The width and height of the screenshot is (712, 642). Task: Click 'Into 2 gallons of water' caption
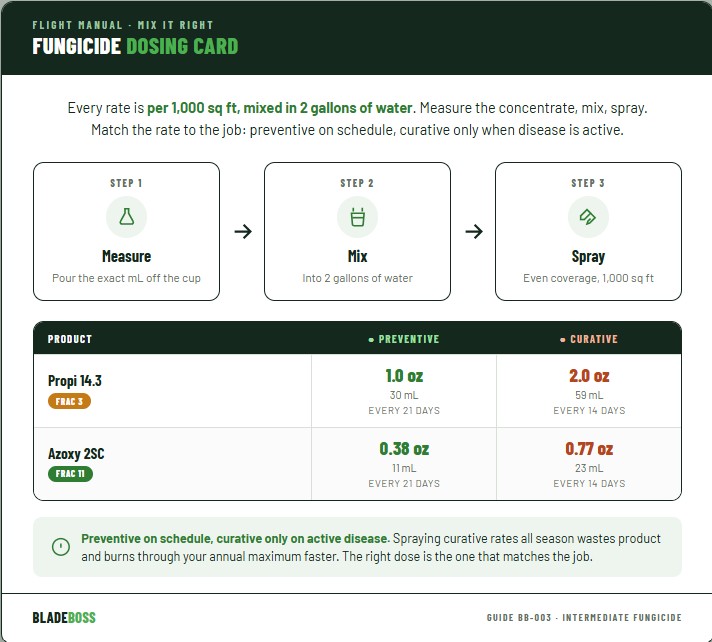coord(357,278)
